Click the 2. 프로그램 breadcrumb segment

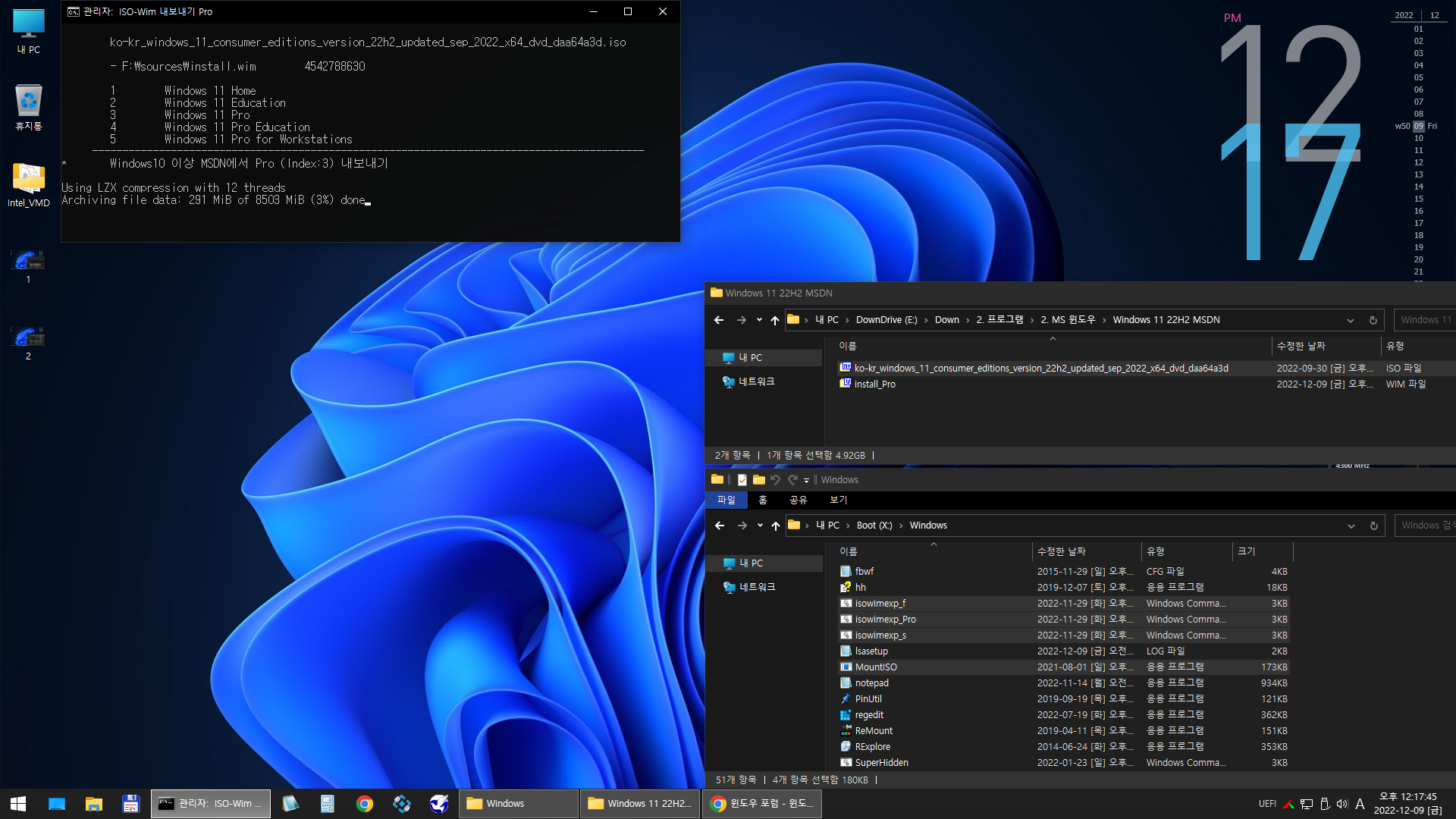tap(999, 320)
